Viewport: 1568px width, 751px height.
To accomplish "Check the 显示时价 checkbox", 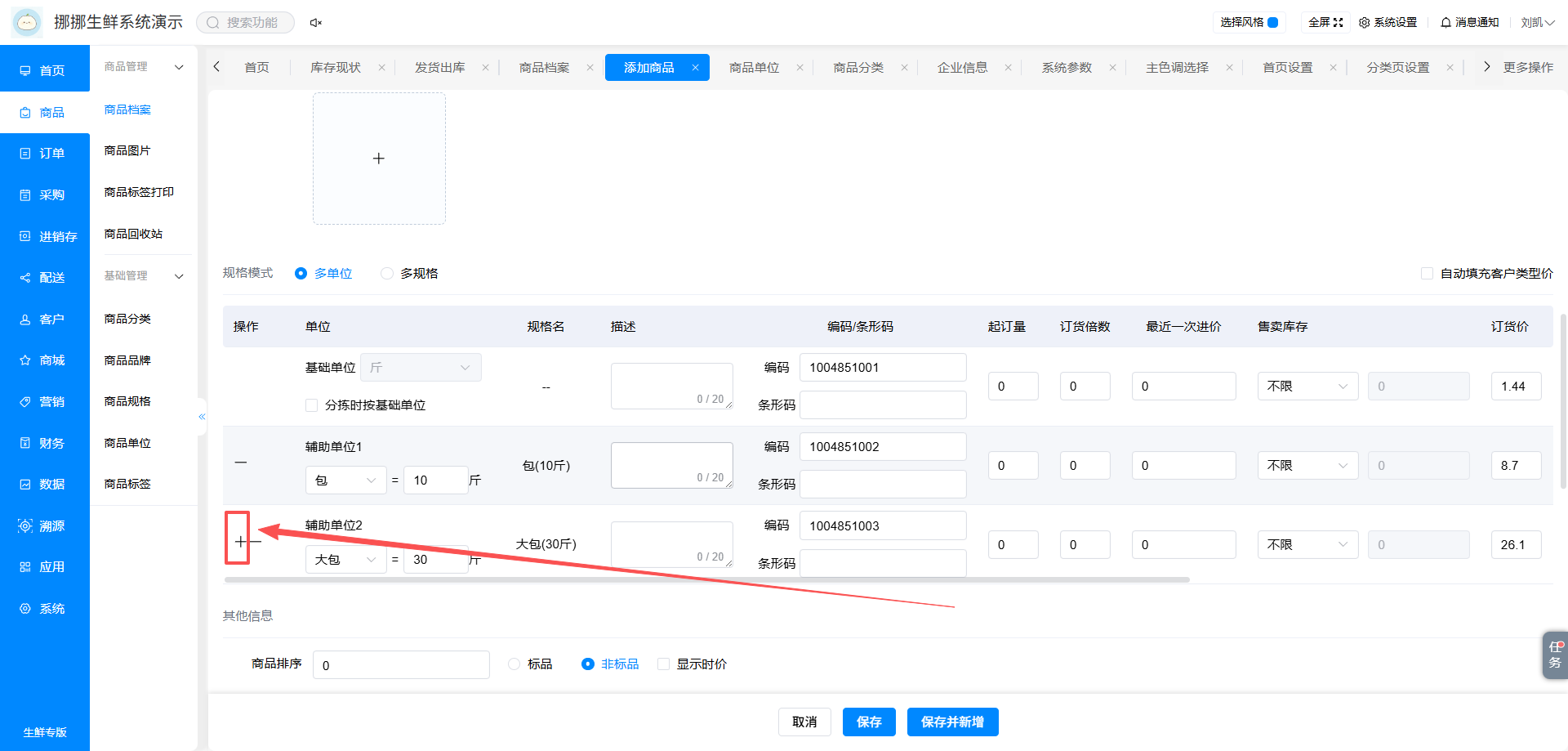I will (663, 664).
